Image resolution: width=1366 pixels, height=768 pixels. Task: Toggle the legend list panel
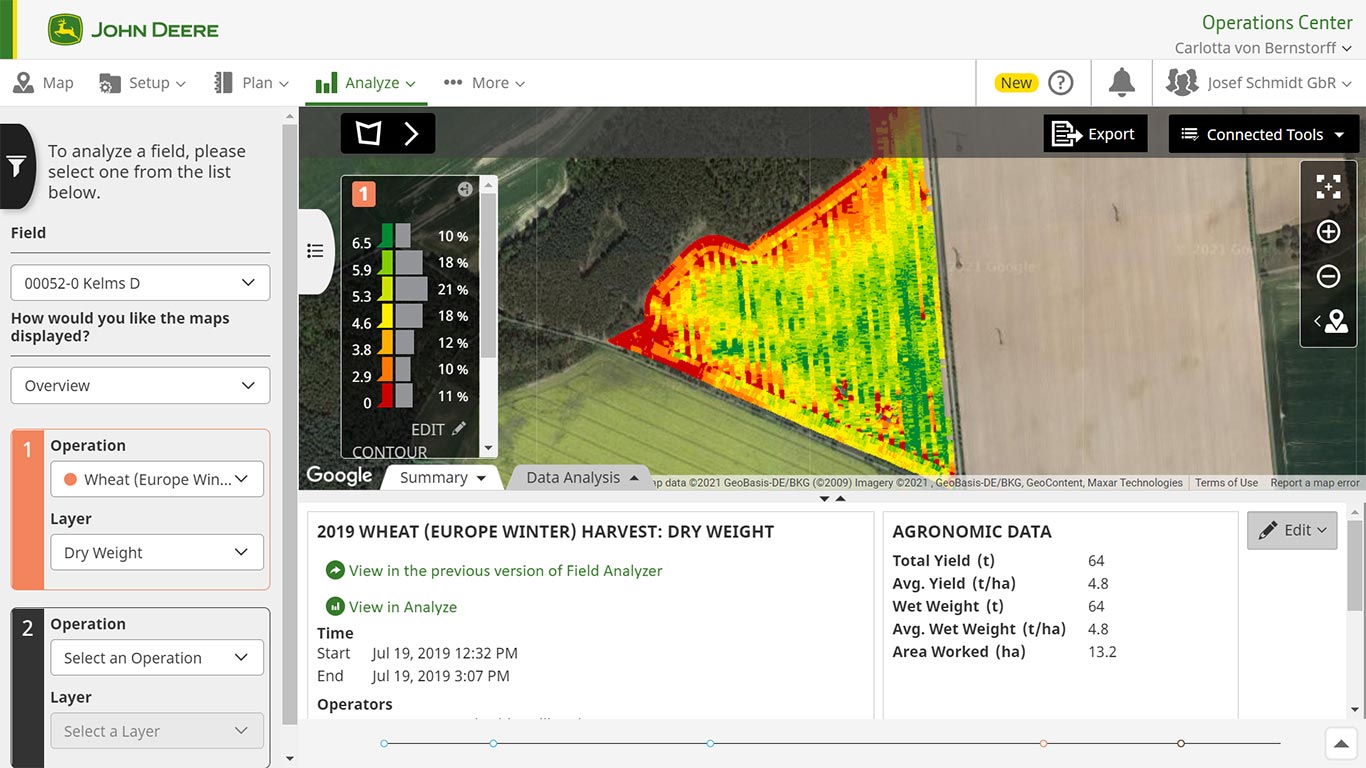tap(315, 251)
